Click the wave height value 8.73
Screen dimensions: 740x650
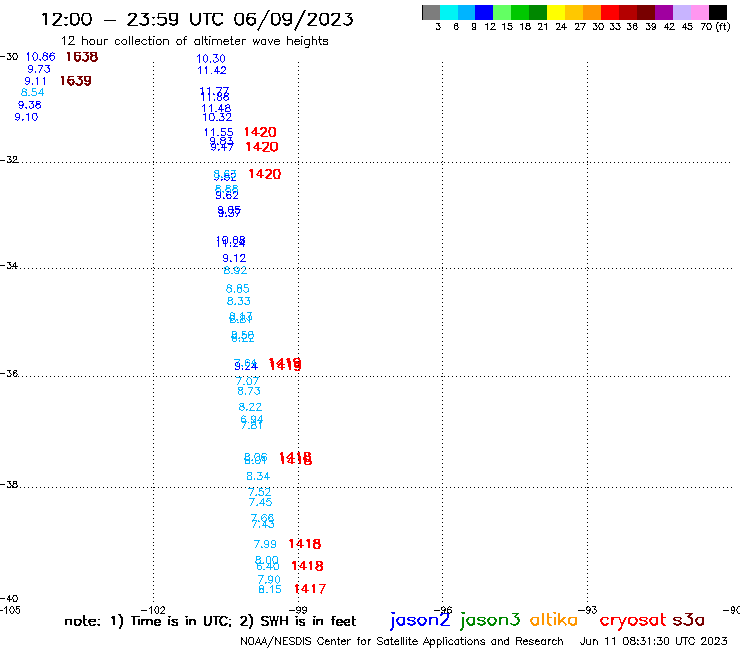point(249,391)
